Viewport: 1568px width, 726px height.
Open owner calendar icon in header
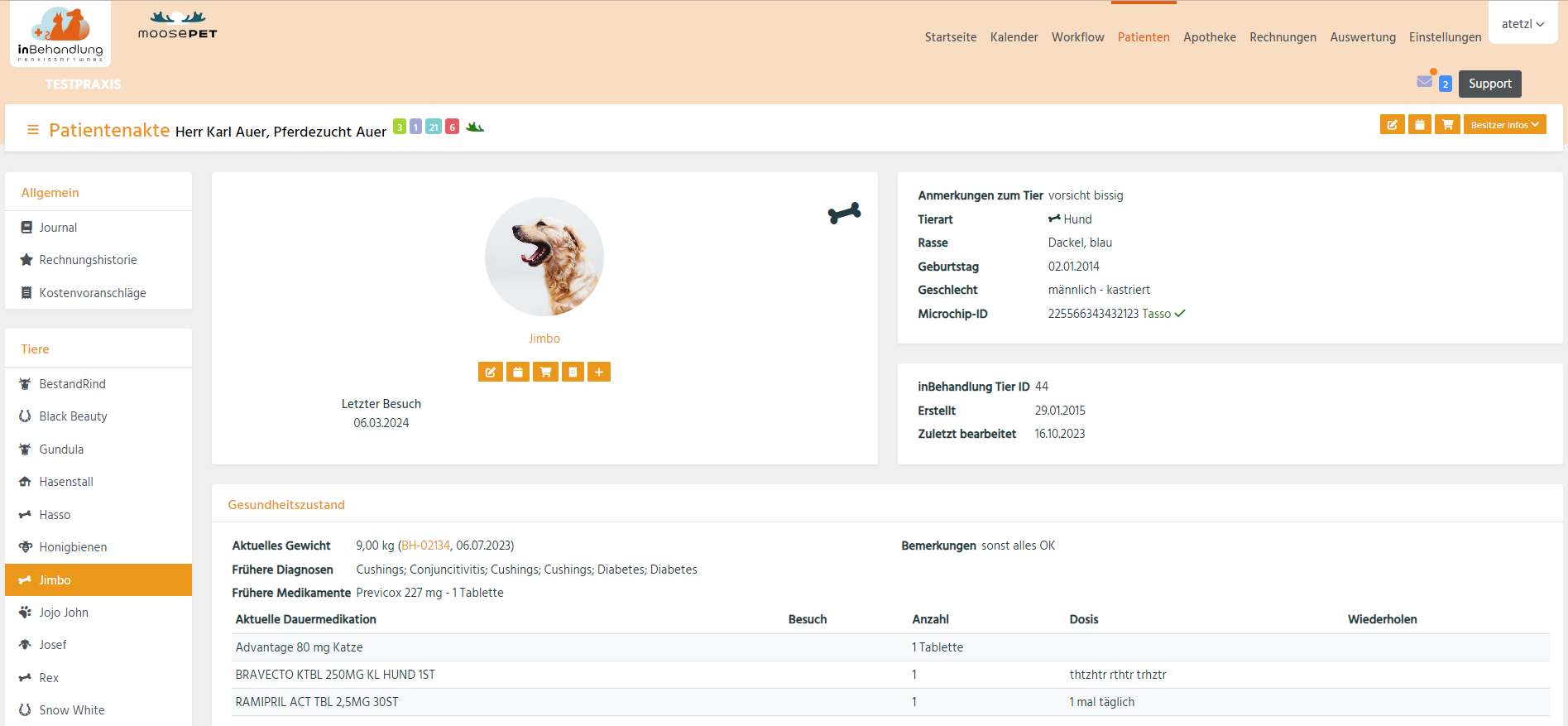pyautogui.click(x=1420, y=124)
